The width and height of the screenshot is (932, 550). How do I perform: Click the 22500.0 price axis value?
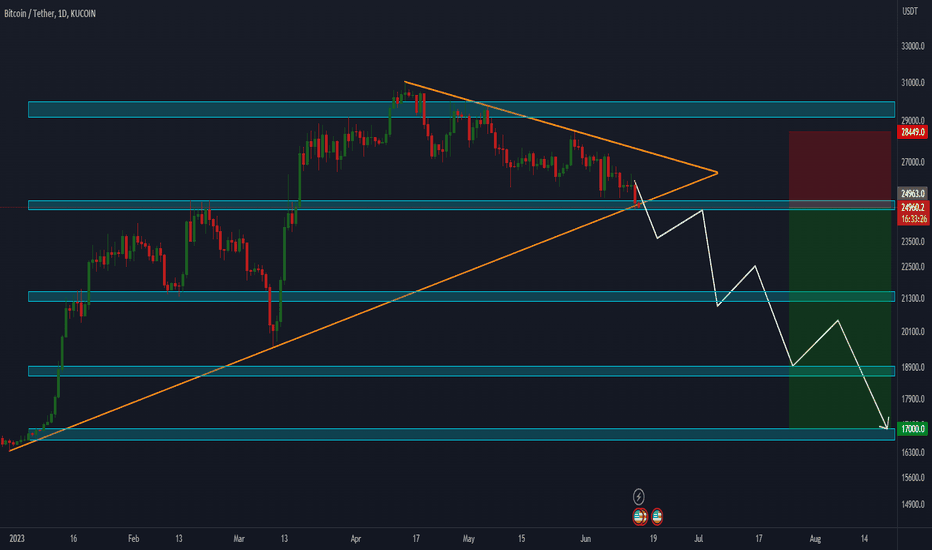[x=912, y=266]
